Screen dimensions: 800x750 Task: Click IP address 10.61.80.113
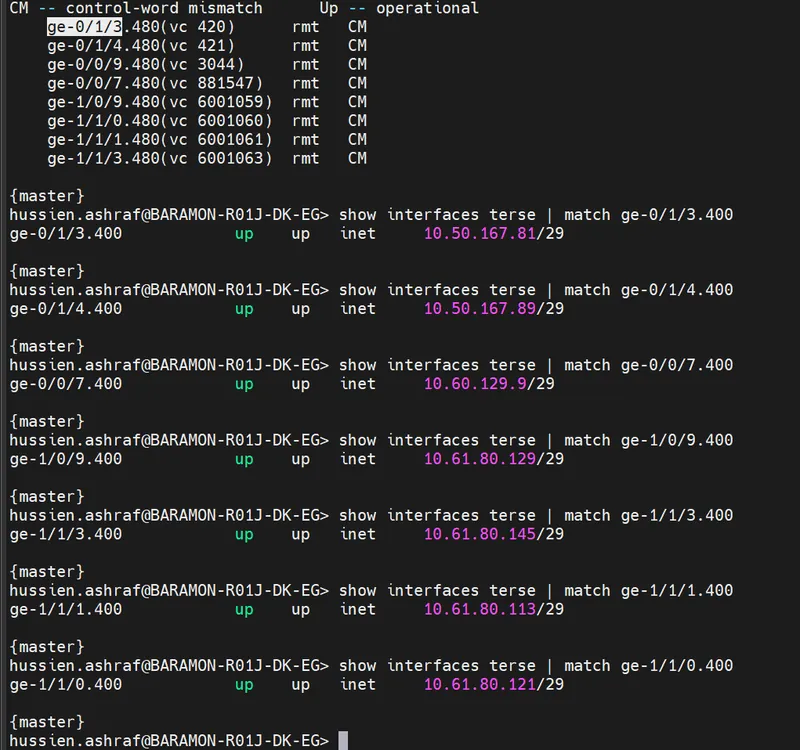[480, 609]
